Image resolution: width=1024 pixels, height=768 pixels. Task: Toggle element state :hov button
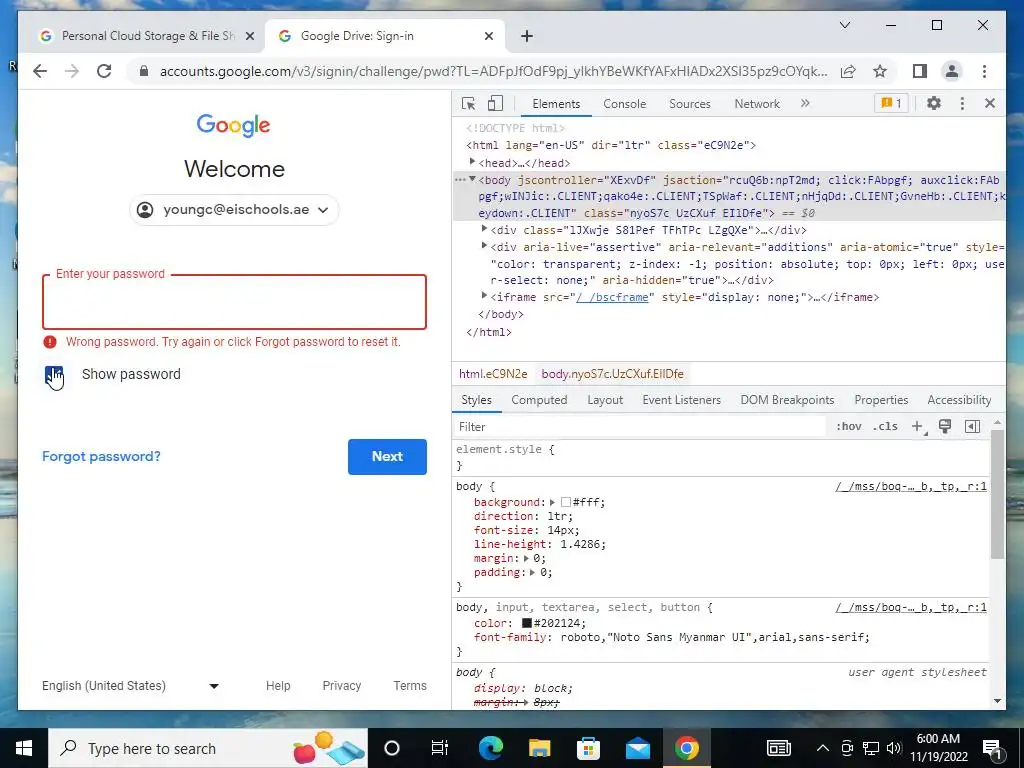click(848, 426)
